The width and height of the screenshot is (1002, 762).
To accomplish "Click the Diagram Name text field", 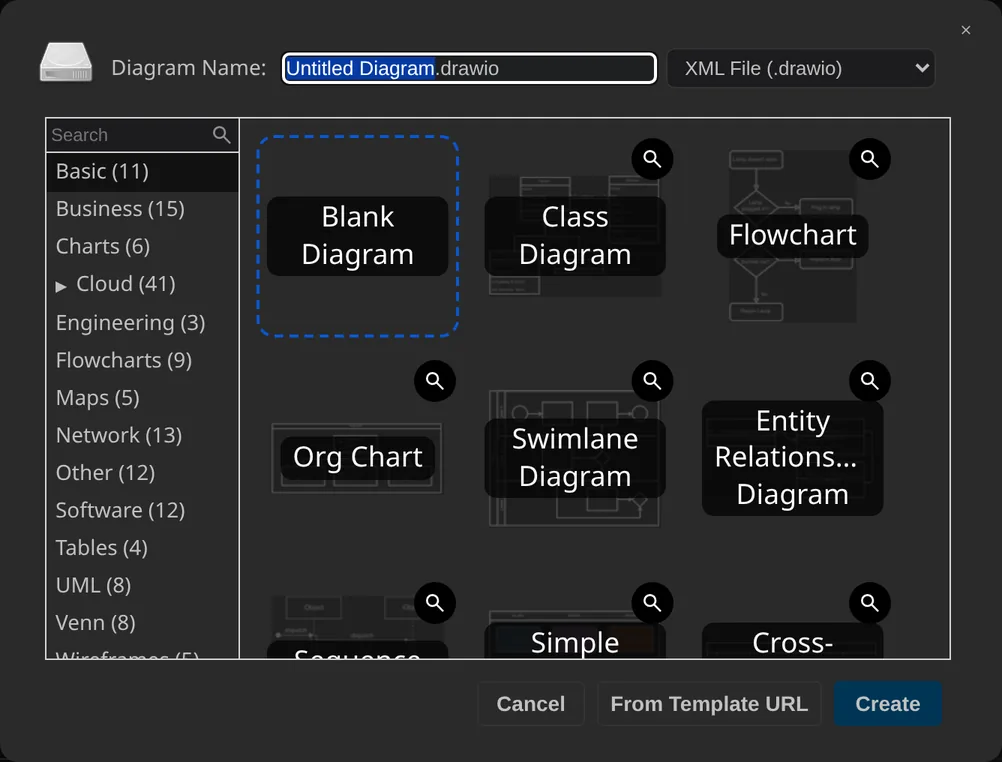I will click(469, 68).
